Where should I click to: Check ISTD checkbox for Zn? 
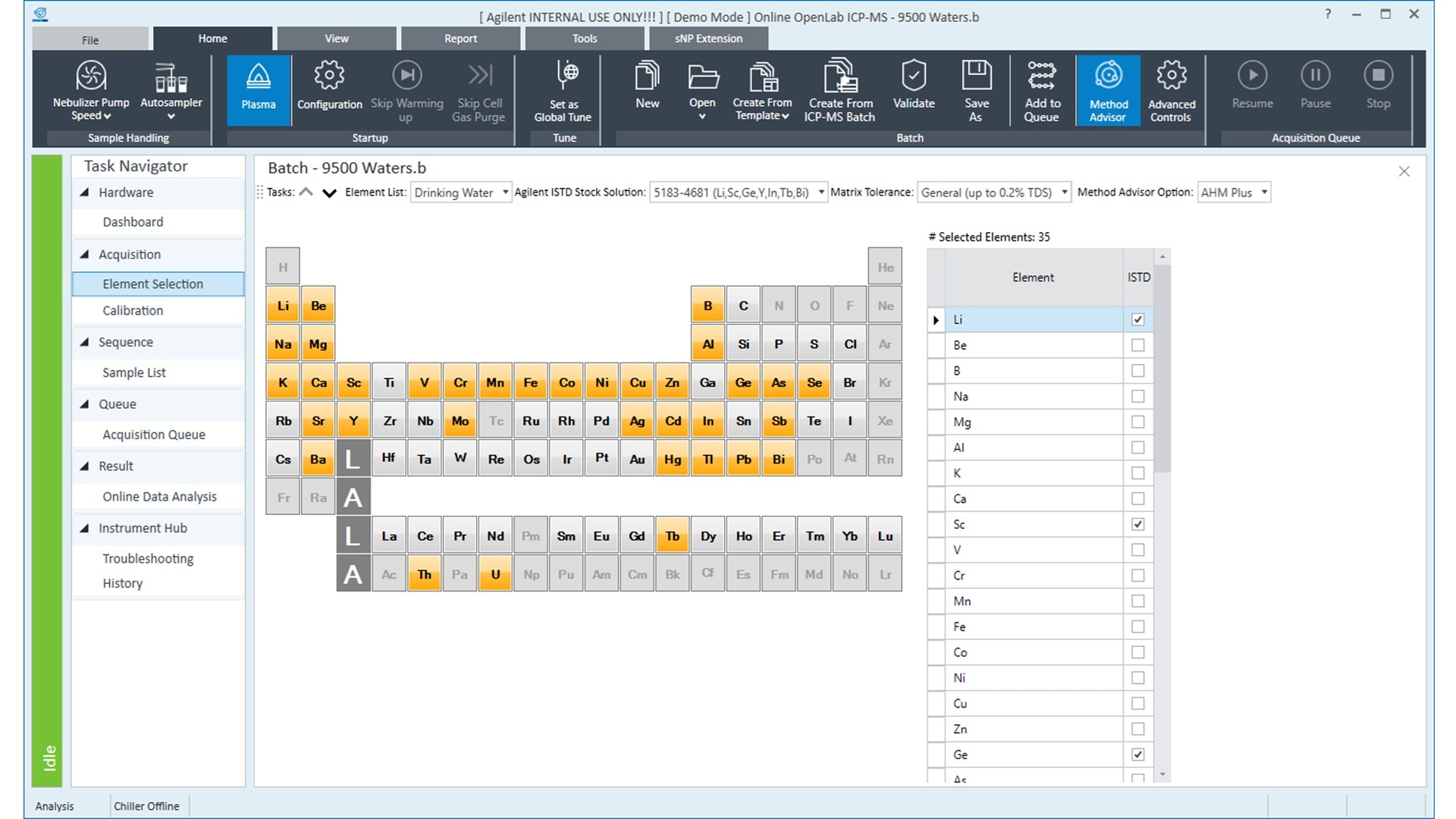coord(1137,729)
